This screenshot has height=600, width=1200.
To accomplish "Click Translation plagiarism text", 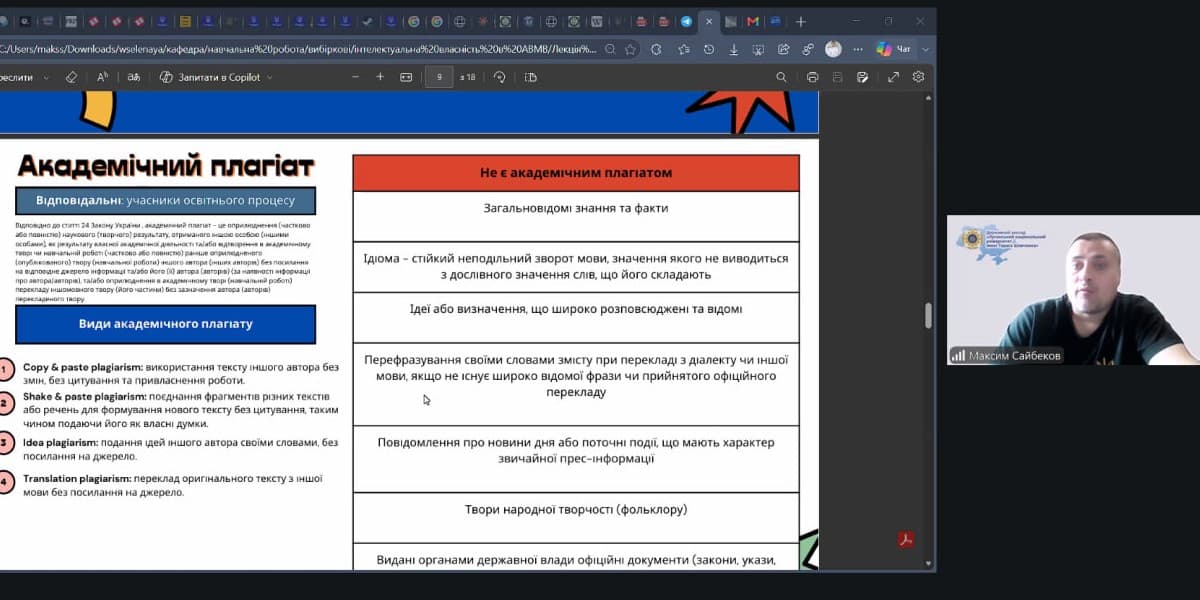I will pos(173,485).
